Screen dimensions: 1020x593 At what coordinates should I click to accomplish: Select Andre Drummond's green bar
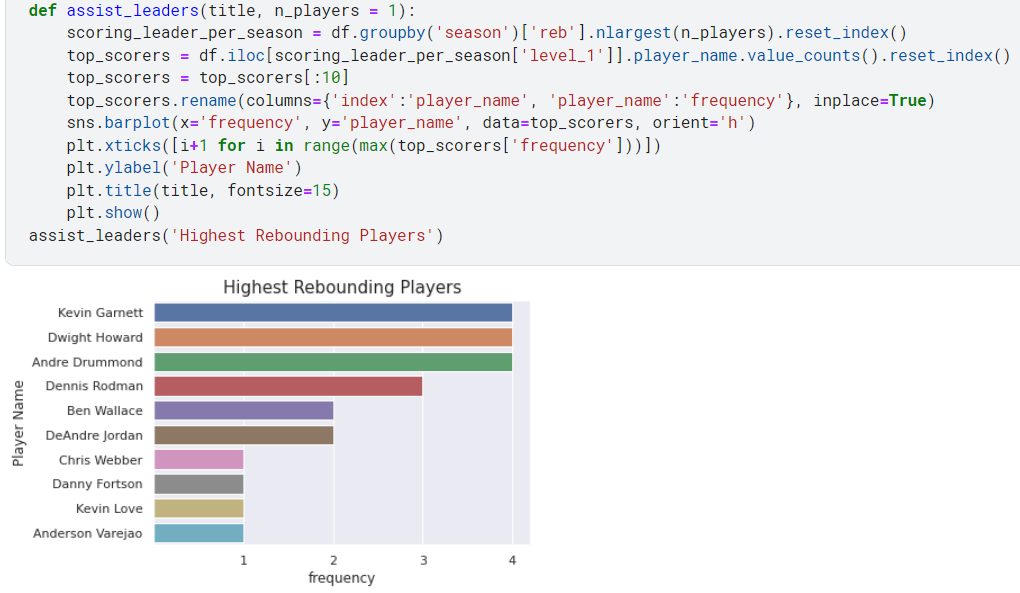(x=330, y=361)
